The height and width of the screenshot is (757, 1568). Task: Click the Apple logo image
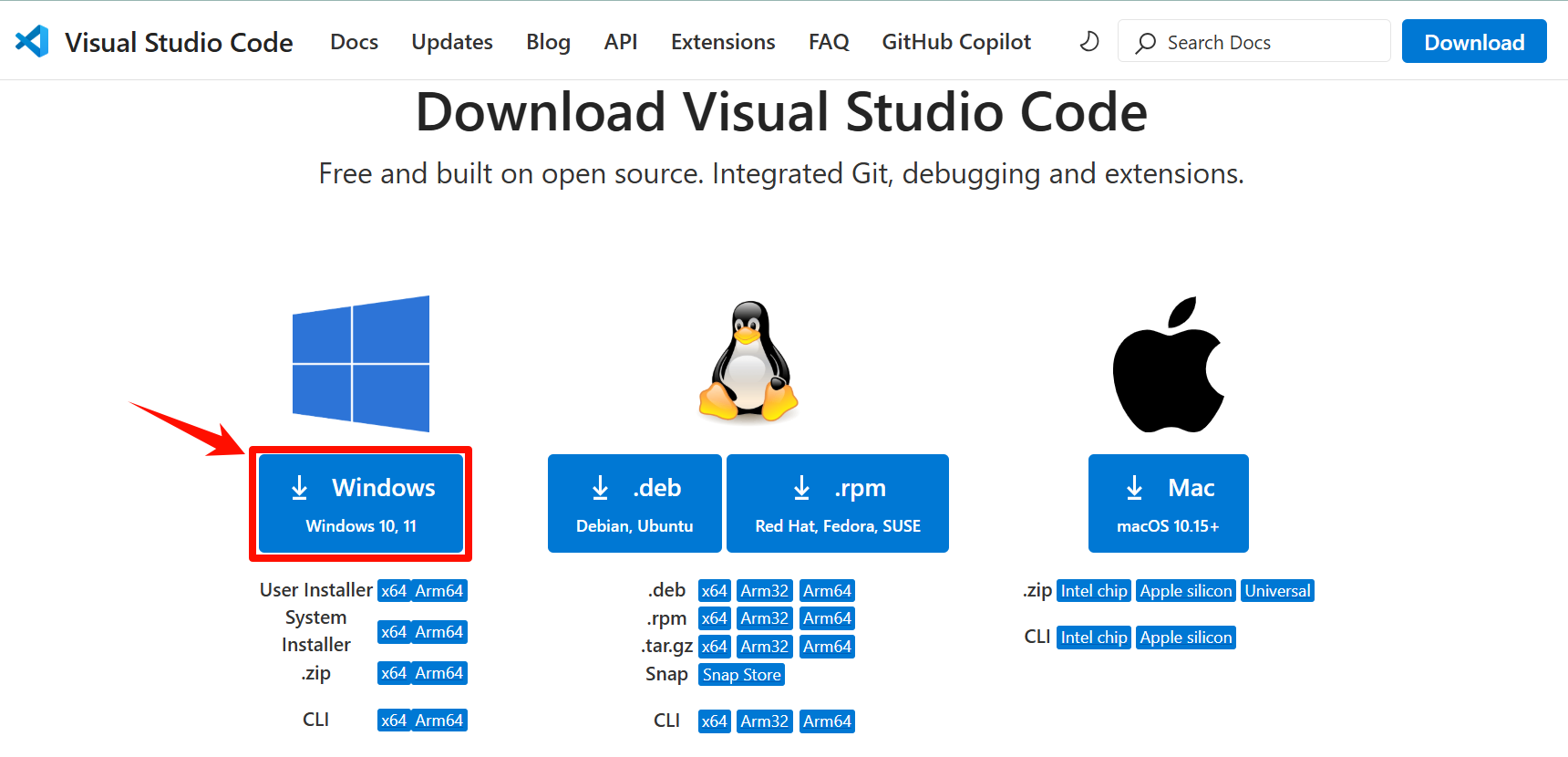coord(1169,364)
